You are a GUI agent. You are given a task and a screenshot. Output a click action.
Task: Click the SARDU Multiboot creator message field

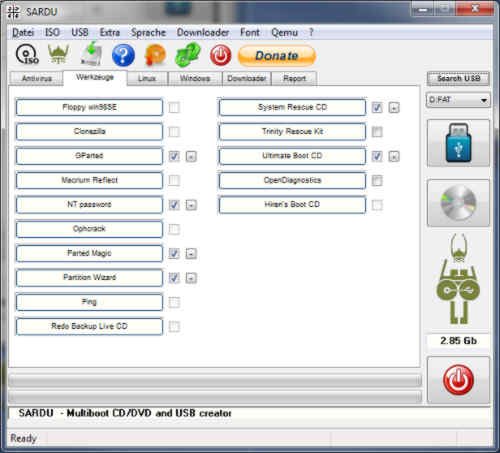coord(250,413)
